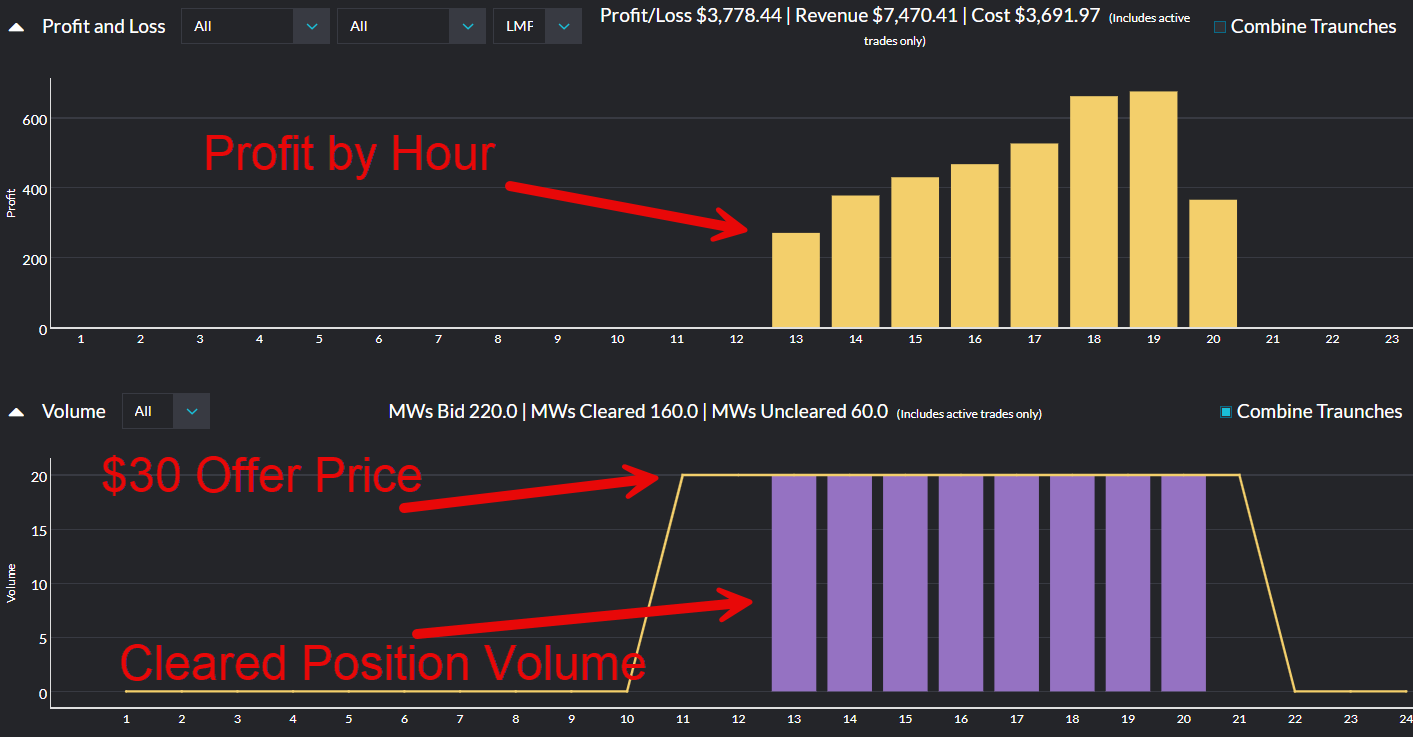Image resolution: width=1413 pixels, height=749 pixels.
Task: Select the hour 19 cleared volume bar
Action: pos(1128,583)
